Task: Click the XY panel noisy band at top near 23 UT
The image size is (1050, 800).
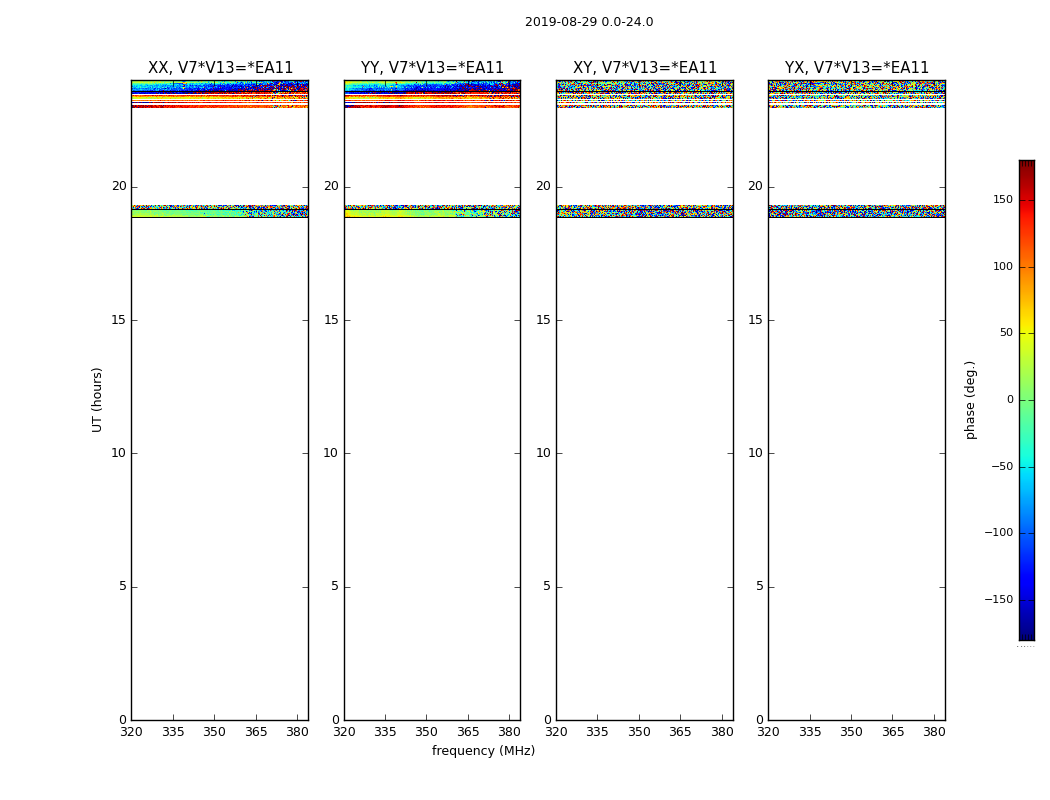Action: pyautogui.click(x=645, y=94)
